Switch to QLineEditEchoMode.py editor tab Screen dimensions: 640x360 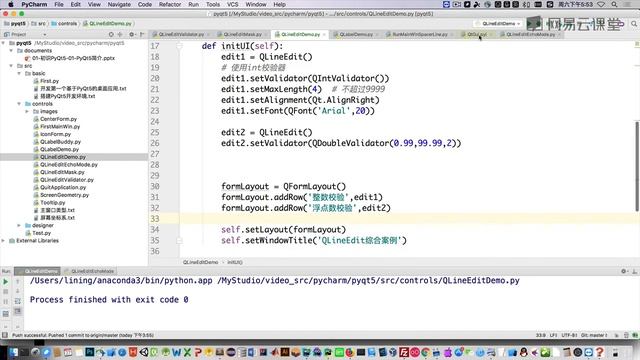pos(530,34)
